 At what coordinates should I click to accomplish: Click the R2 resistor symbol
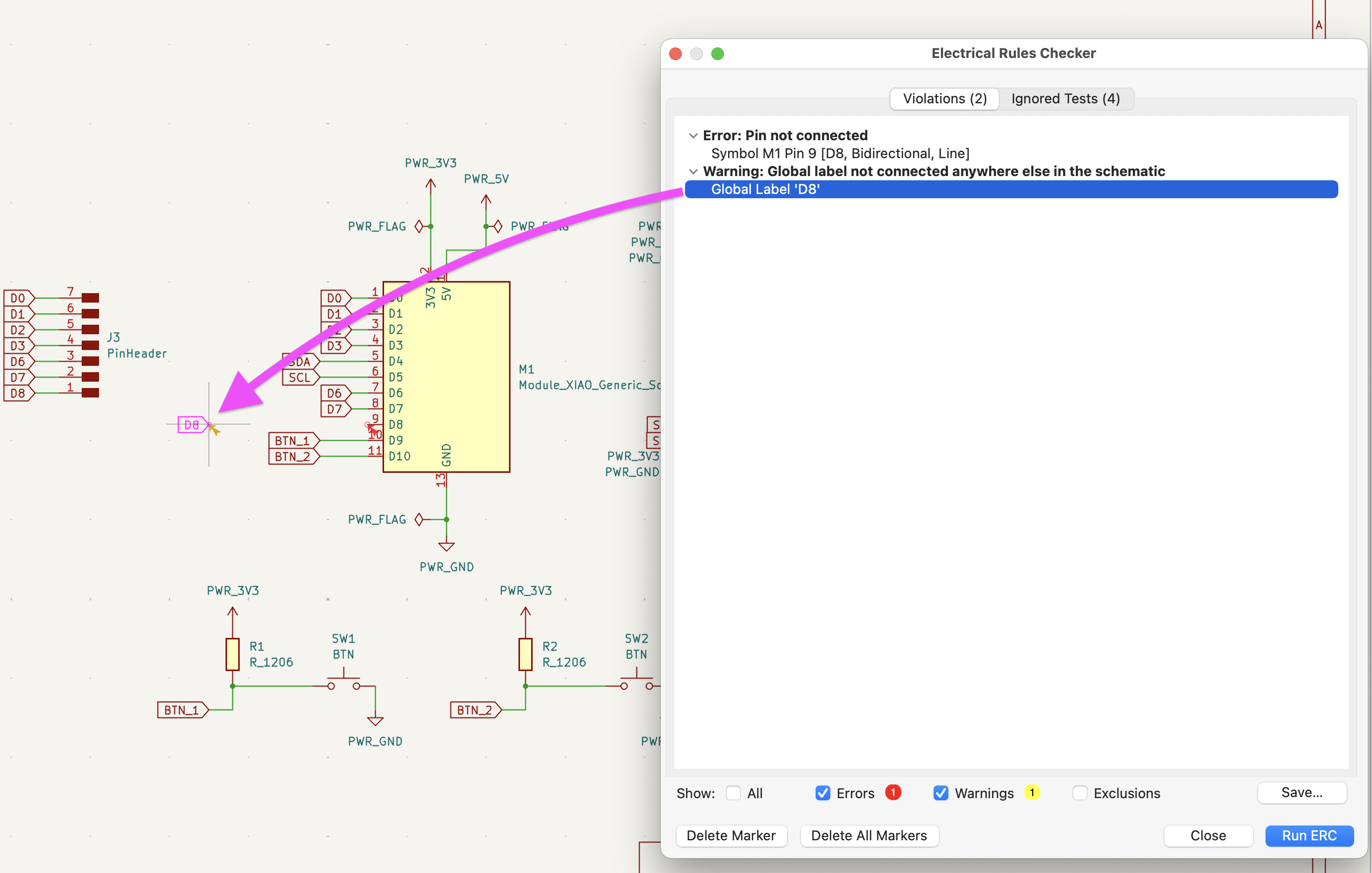(x=525, y=654)
